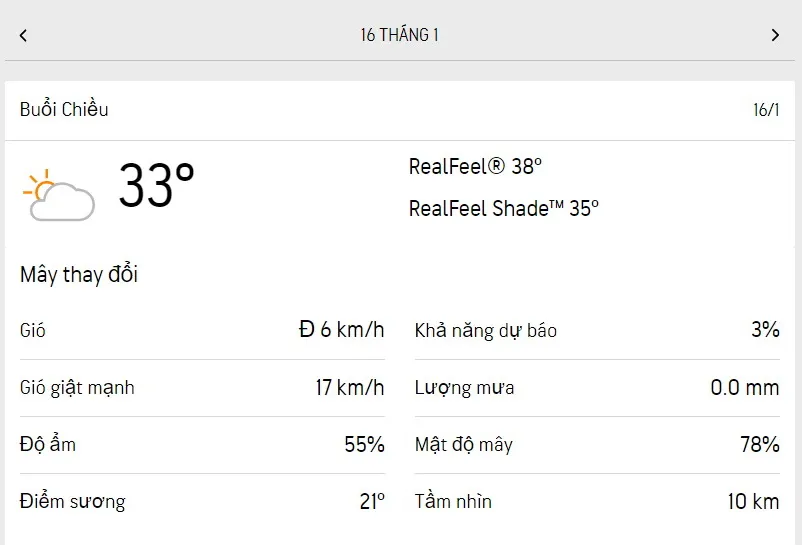Screen dimensions: 802x545
Task: Click the 16 THÁNG 1 date header
Action: pyautogui.click(x=400, y=35)
